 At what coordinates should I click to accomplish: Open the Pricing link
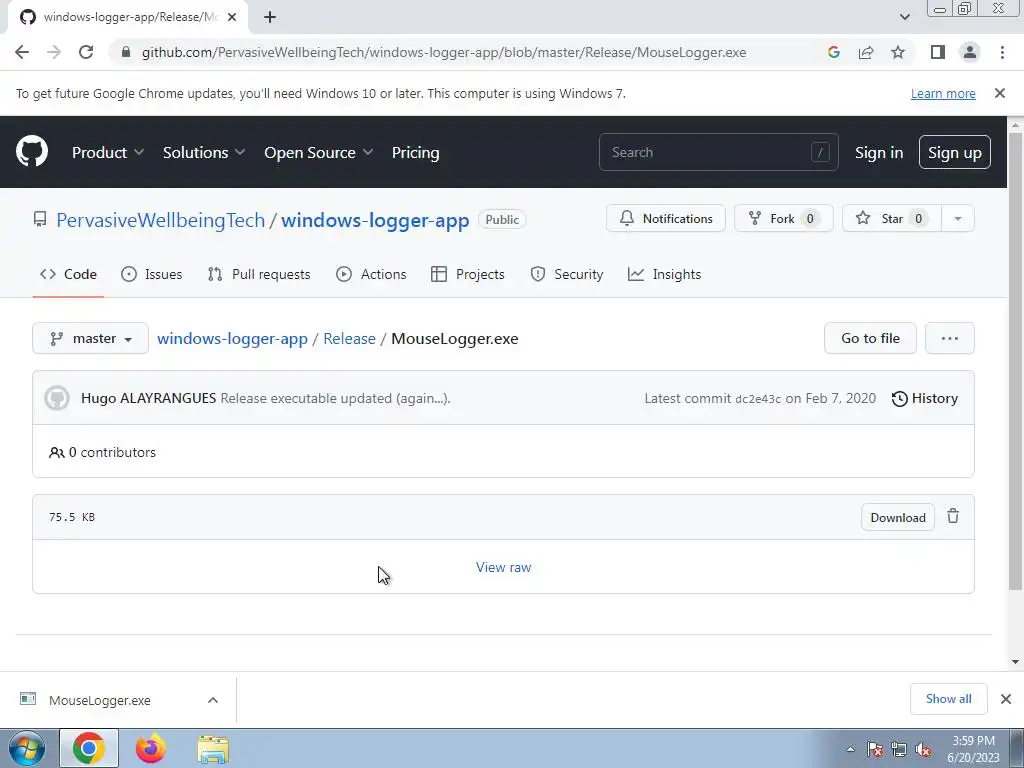(415, 152)
